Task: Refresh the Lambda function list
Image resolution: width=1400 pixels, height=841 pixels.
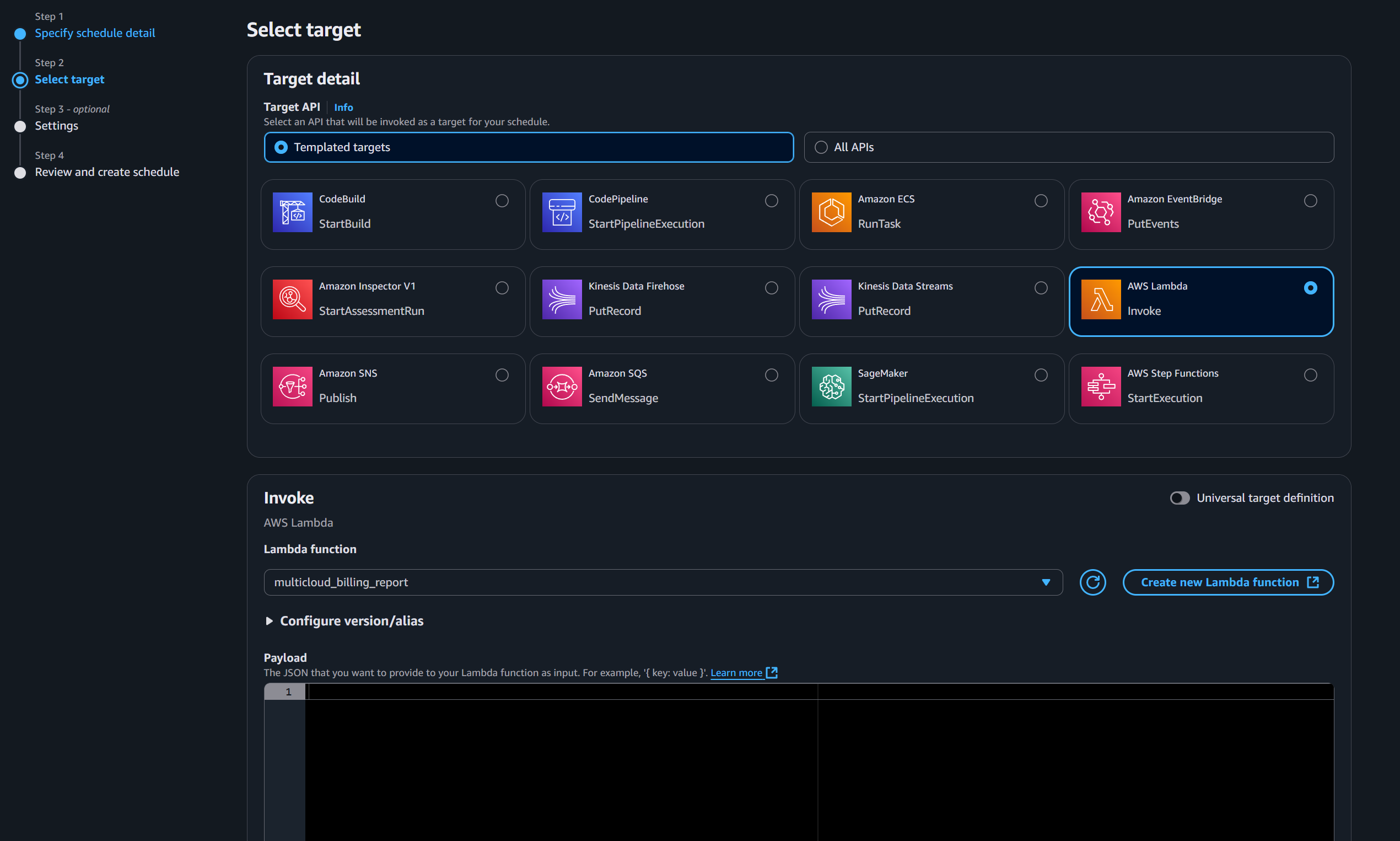Action: coord(1092,582)
